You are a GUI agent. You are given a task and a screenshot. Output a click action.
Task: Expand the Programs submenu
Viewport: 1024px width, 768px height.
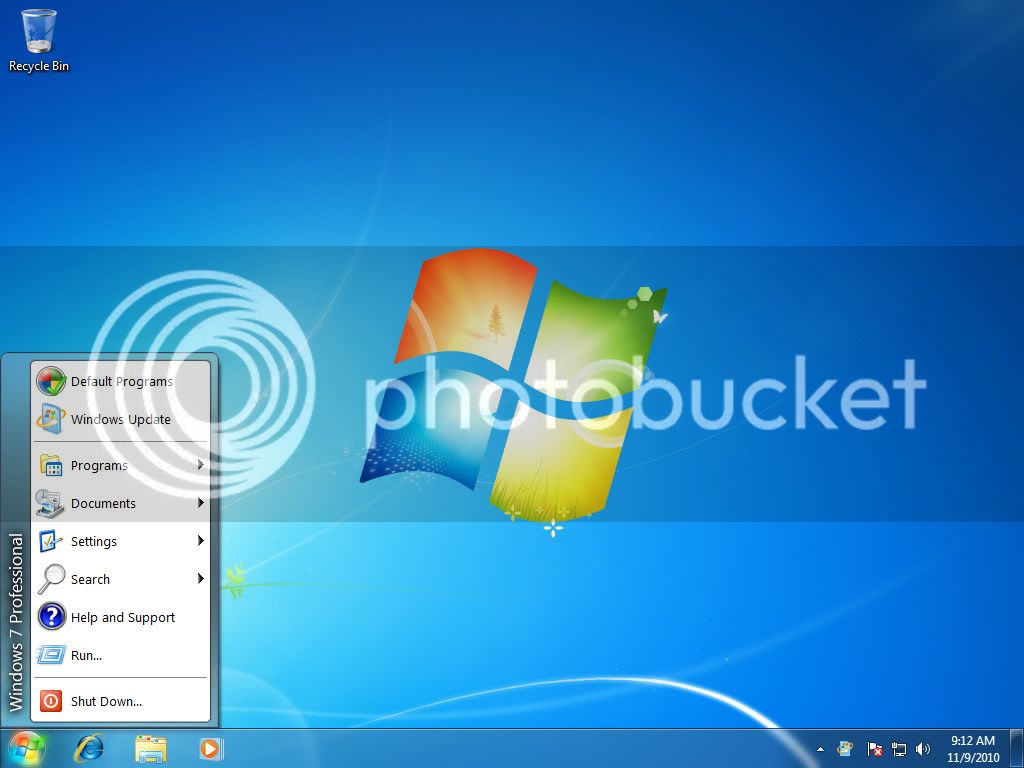(99, 466)
